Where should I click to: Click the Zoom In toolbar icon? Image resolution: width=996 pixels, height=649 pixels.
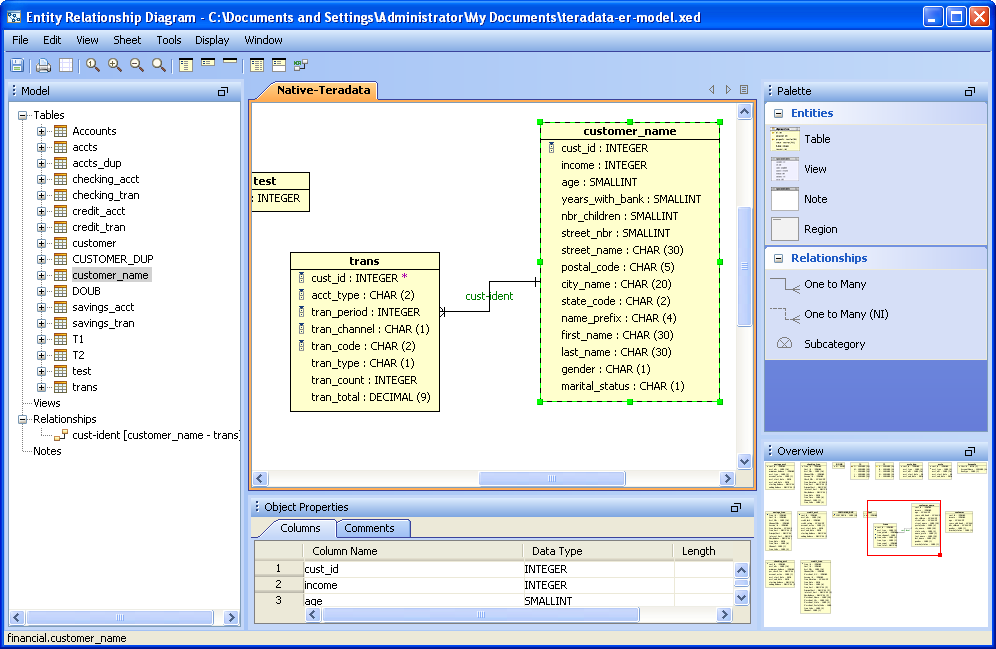click(x=113, y=65)
